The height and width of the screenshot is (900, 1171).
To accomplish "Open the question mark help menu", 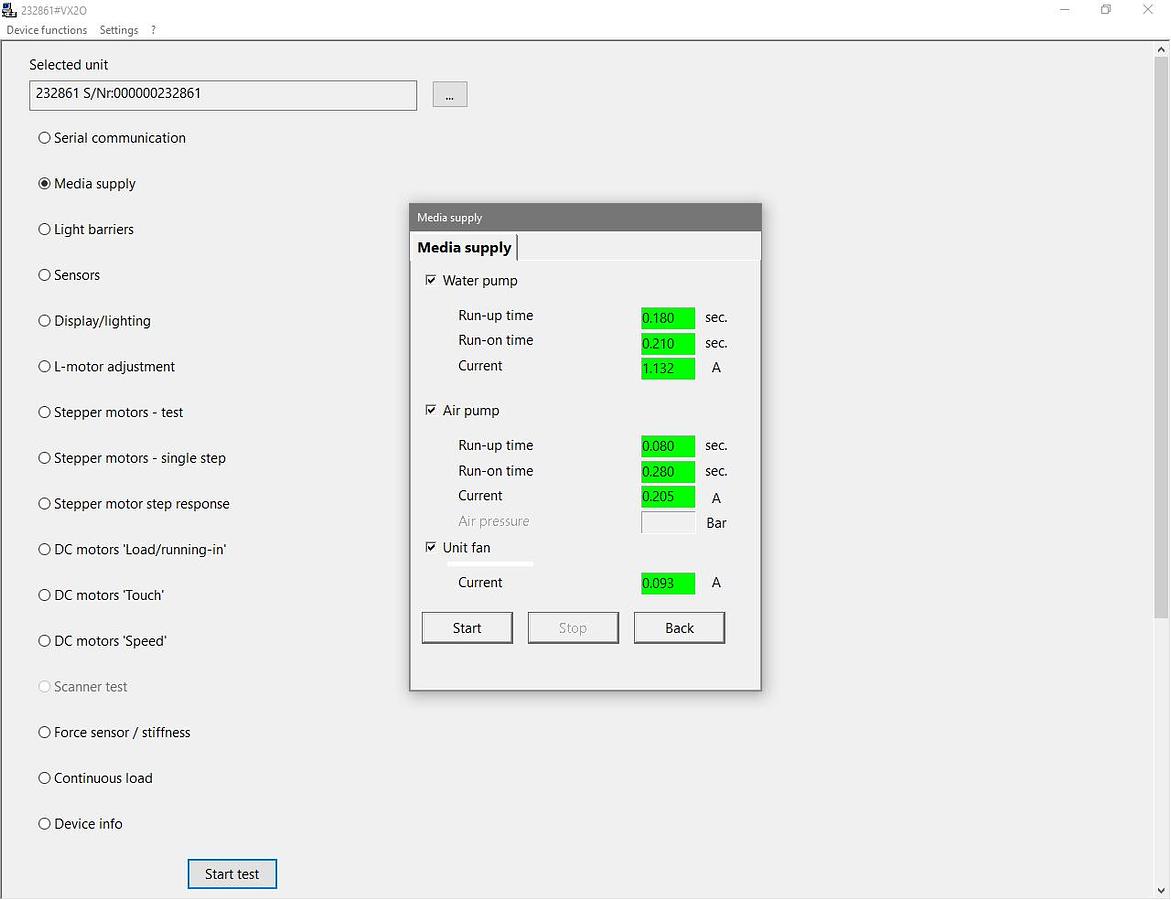I will point(153,30).
